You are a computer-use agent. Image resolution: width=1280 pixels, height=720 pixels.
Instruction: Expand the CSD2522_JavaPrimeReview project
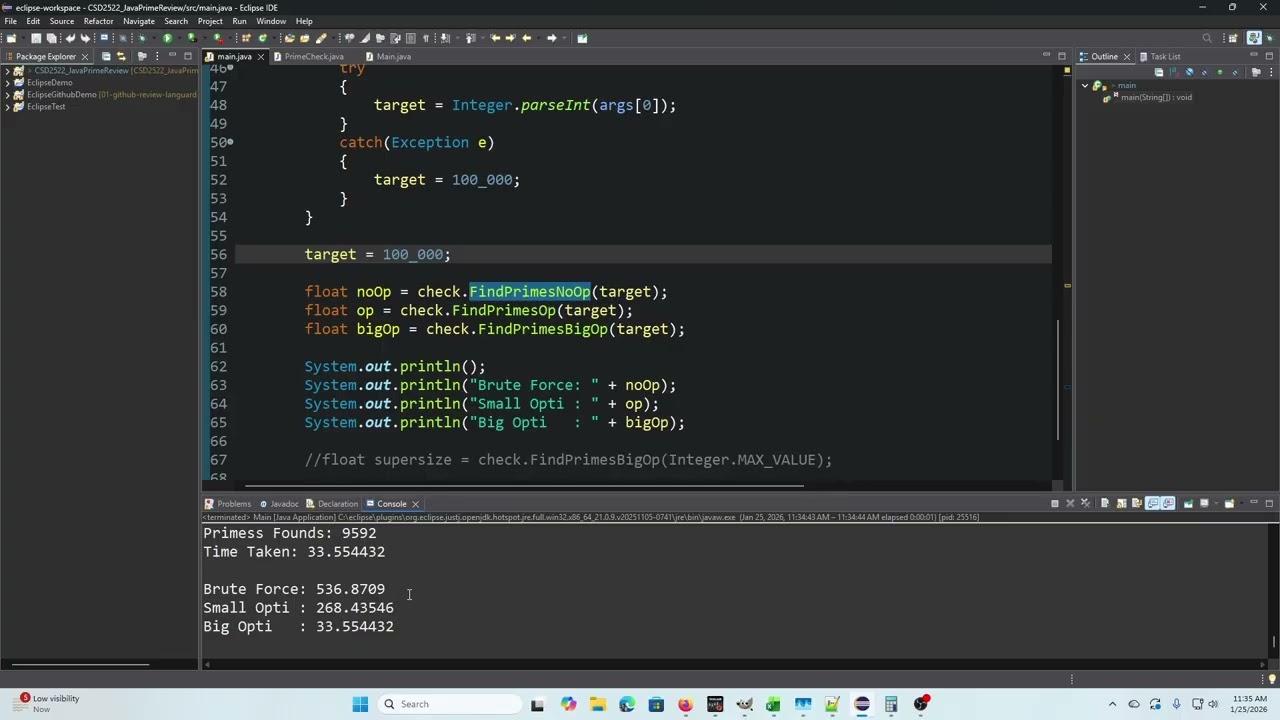pyautogui.click(x=7, y=71)
